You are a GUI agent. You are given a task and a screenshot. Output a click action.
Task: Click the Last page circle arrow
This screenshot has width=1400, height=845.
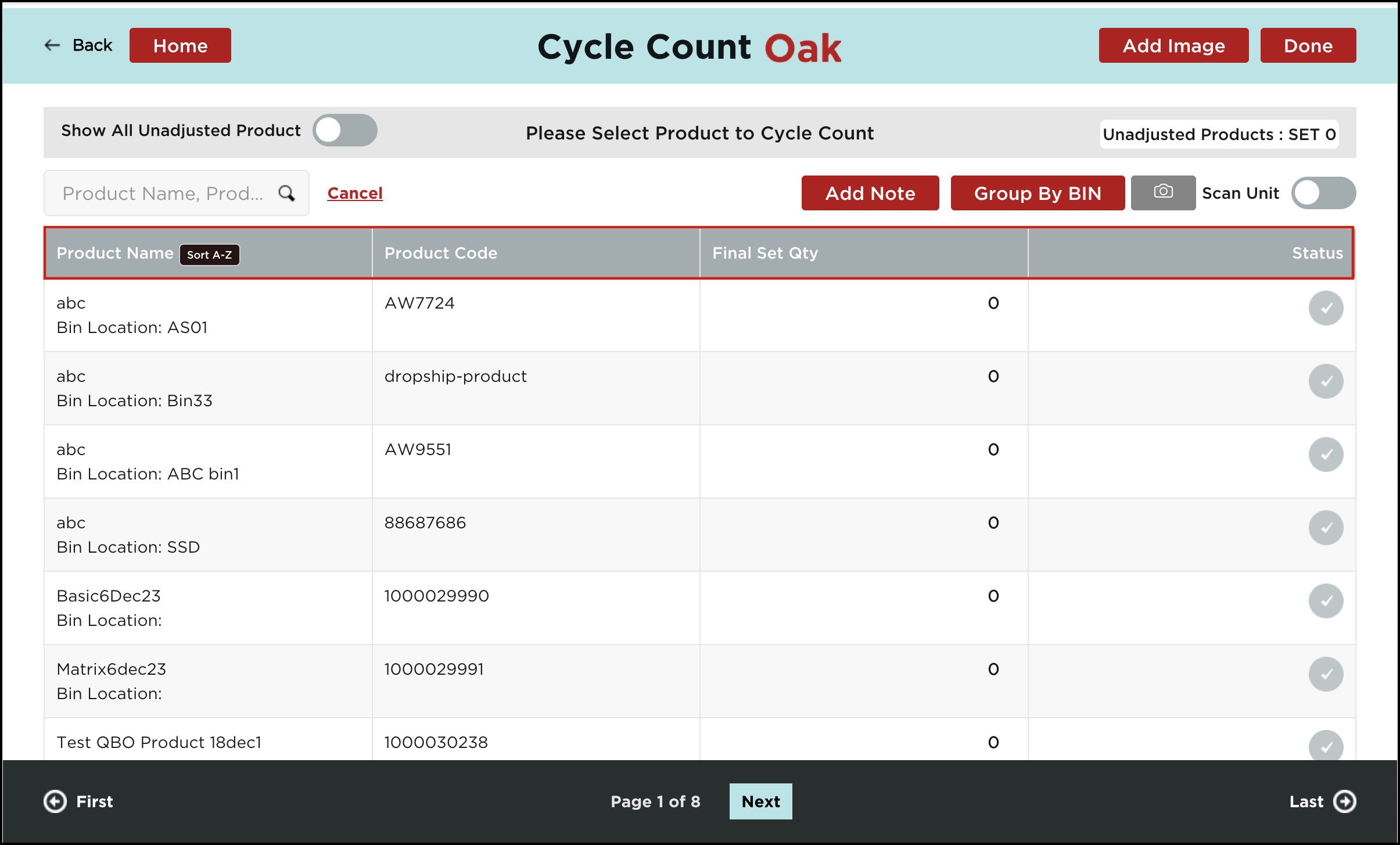[1344, 801]
